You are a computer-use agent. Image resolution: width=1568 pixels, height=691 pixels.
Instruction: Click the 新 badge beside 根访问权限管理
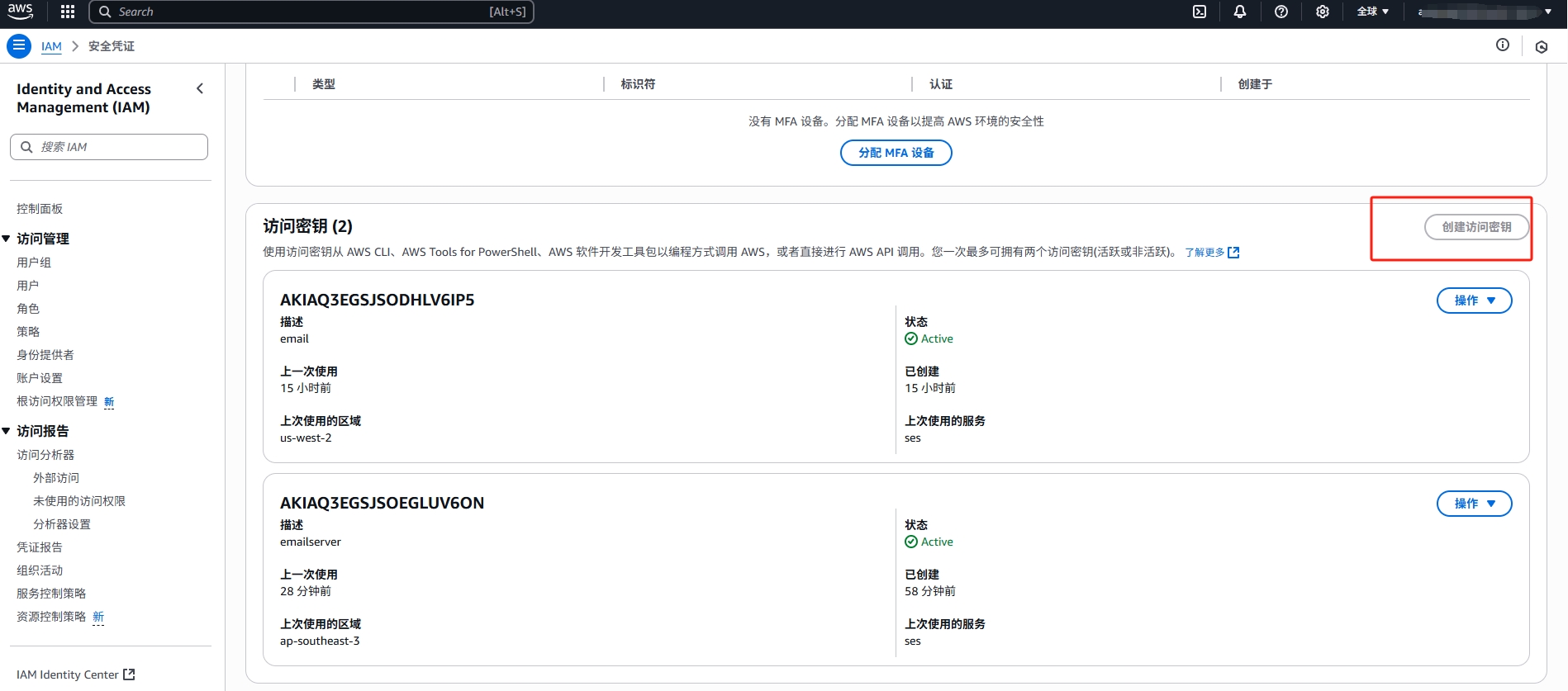[109, 402]
